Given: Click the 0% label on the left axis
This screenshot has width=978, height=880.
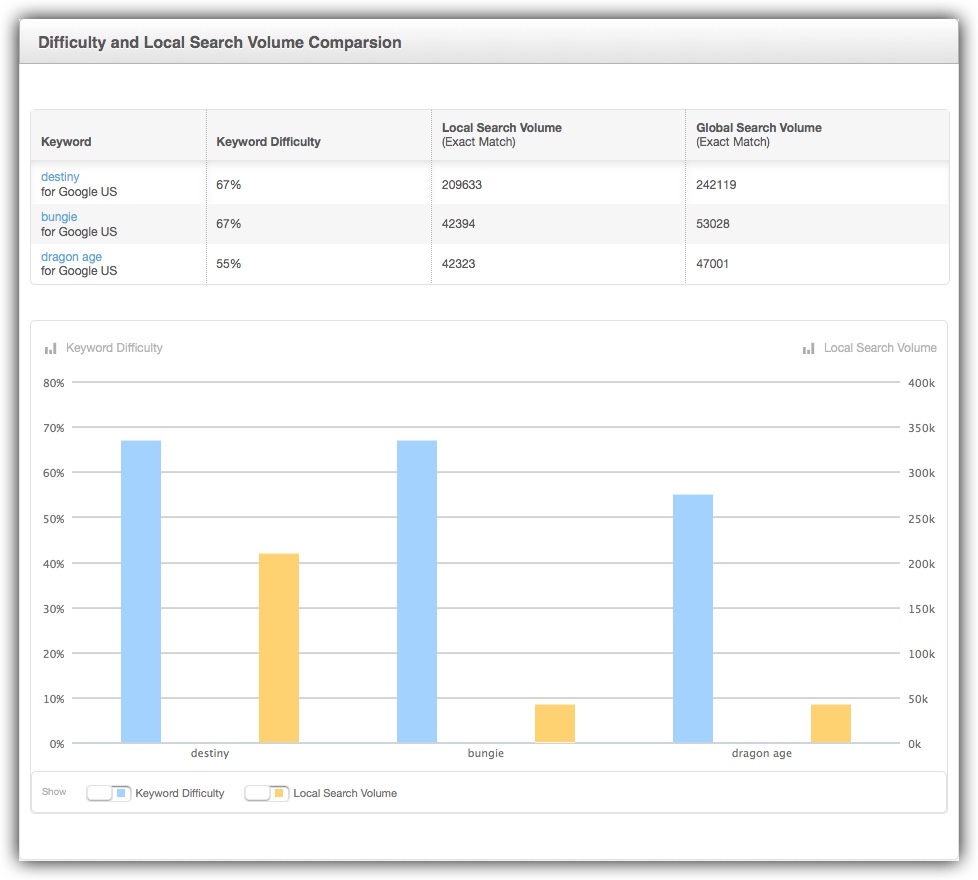Looking at the screenshot, I should 57,744.
